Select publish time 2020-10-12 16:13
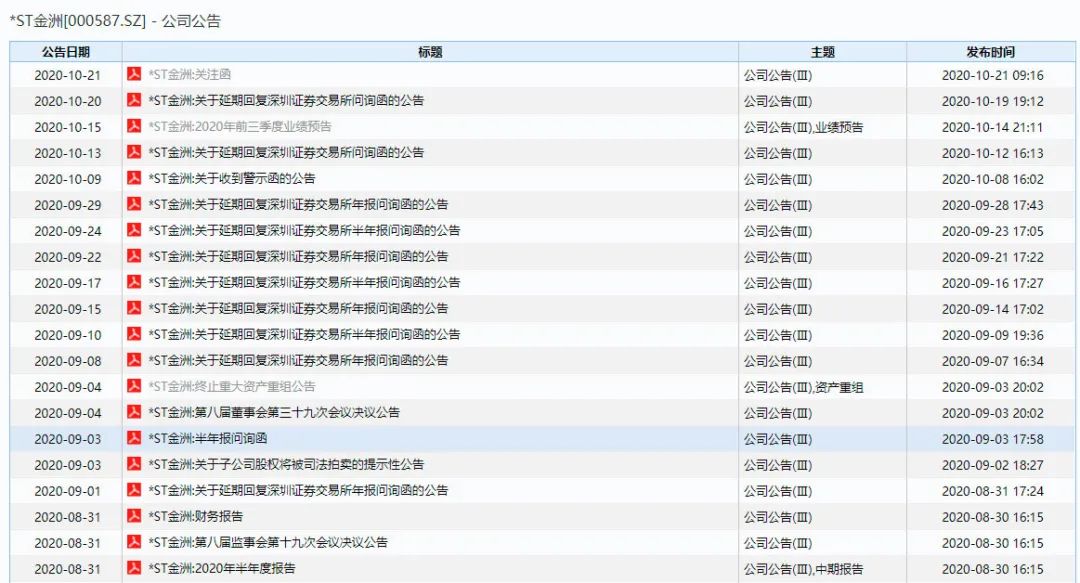 click(993, 153)
